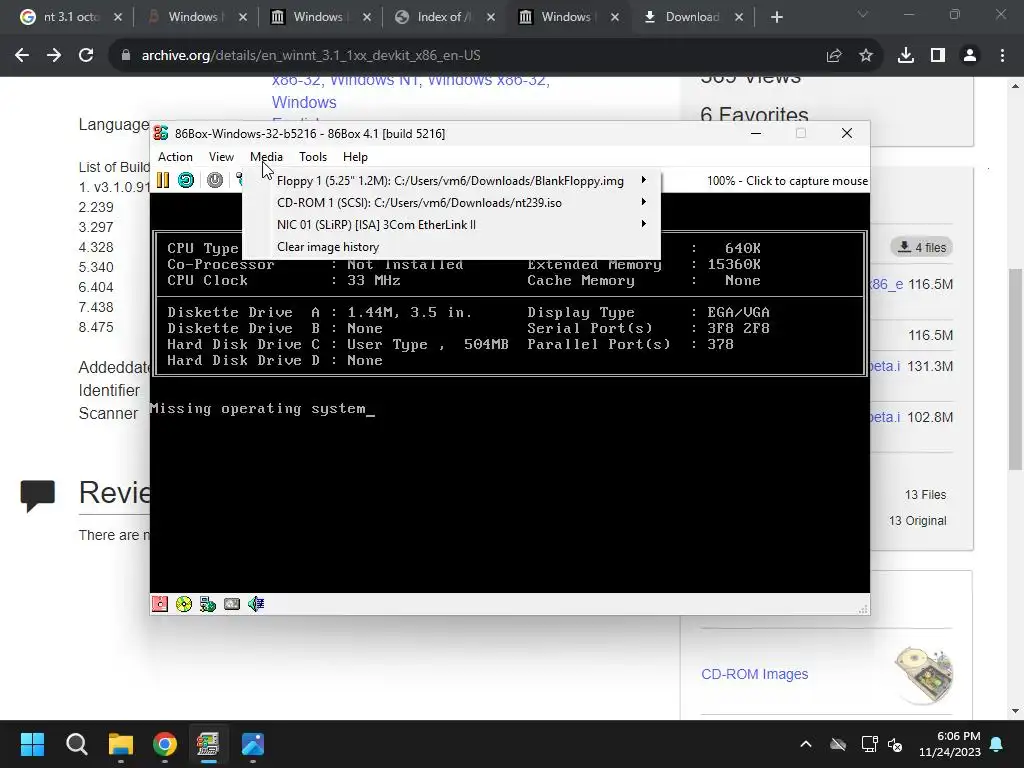Screen dimensions: 1024x768
Task: Select NIC 01 (SLiRP) menu entry
Action: point(451,225)
